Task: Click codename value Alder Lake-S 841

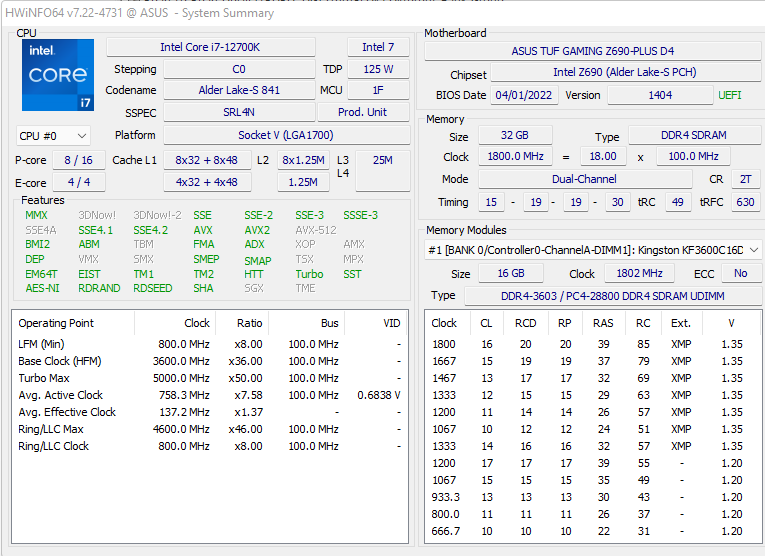Action: tap(239, 90)
